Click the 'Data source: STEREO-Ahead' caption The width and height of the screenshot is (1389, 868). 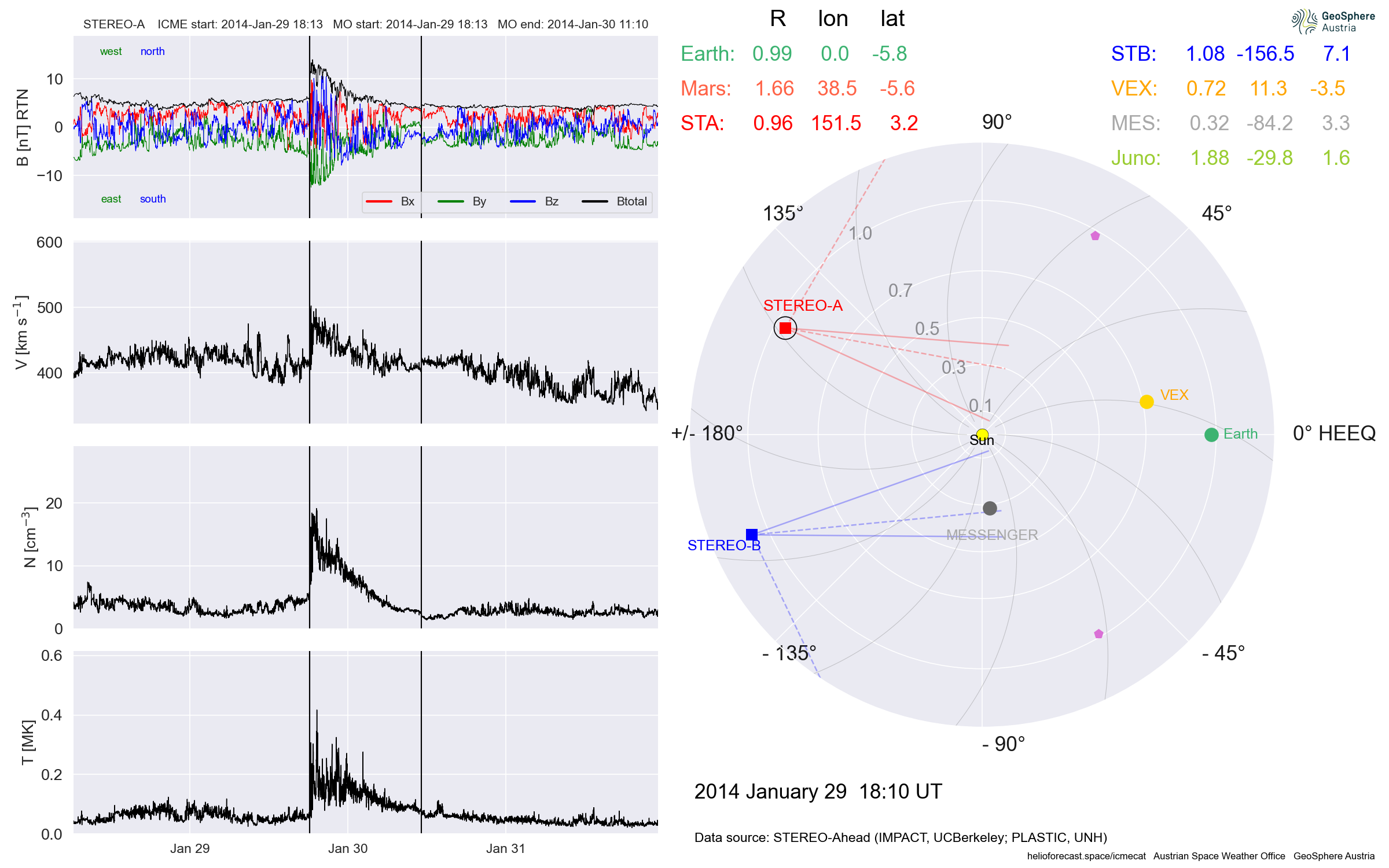[x=901, y=838]
